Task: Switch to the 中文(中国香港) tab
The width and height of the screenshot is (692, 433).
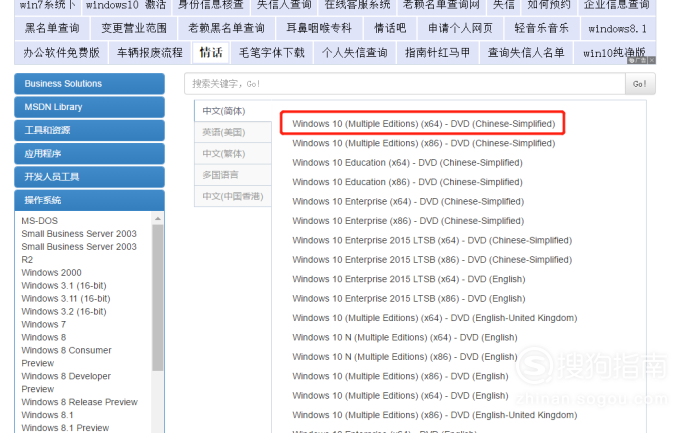Action: click(x=233, y=196)
